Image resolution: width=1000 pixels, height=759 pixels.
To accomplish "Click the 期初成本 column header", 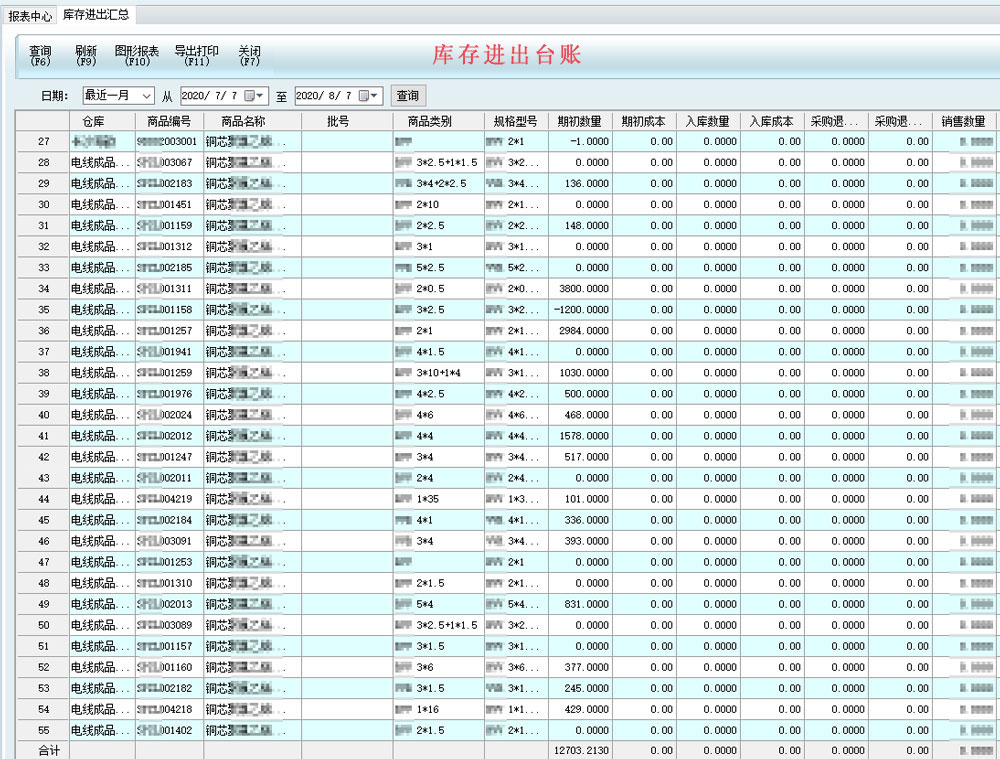I will tap(644, 121).
